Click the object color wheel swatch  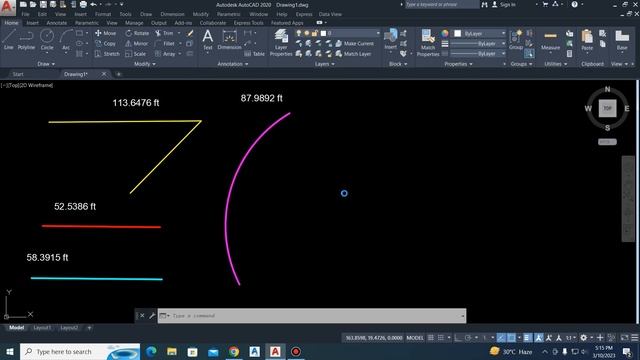[x=444, y=33]
